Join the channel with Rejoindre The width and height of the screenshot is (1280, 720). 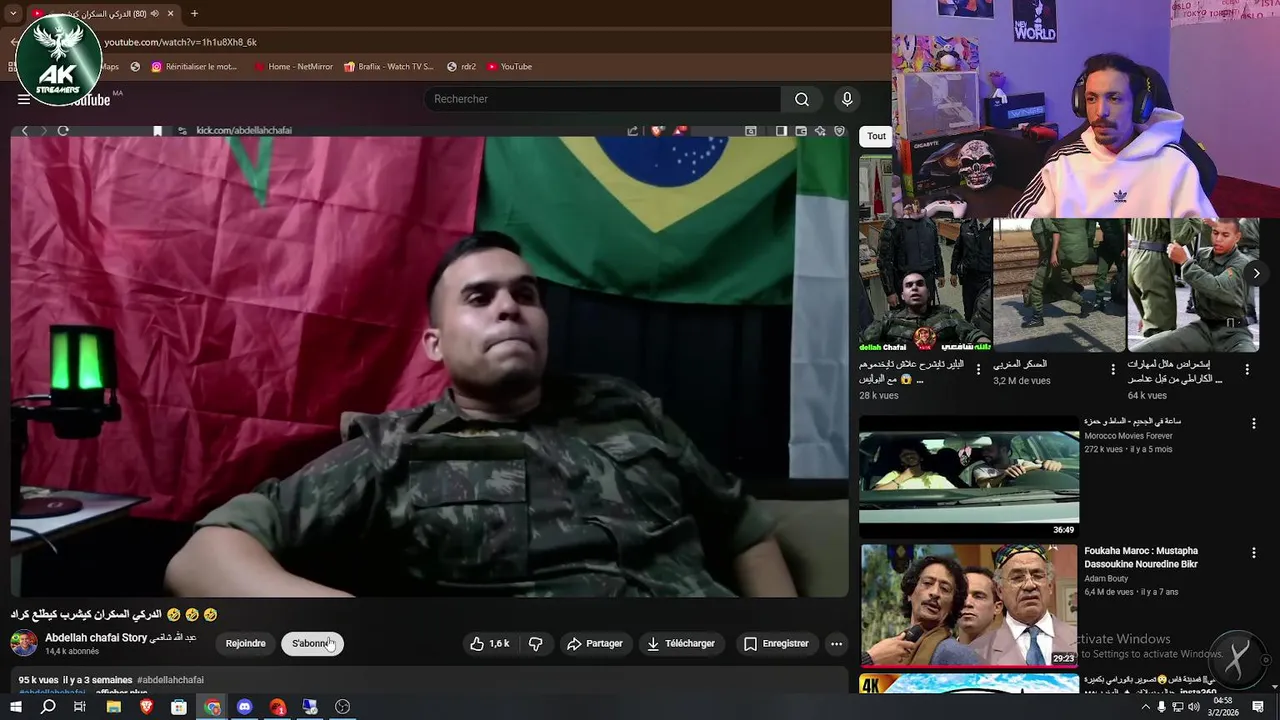click(x=246, y=644)
